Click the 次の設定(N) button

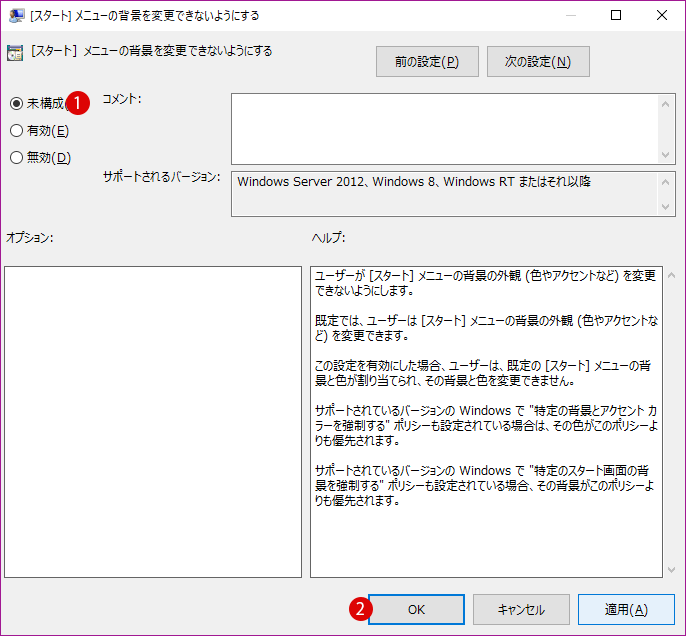pyautogui.click(x=538, y=62)
